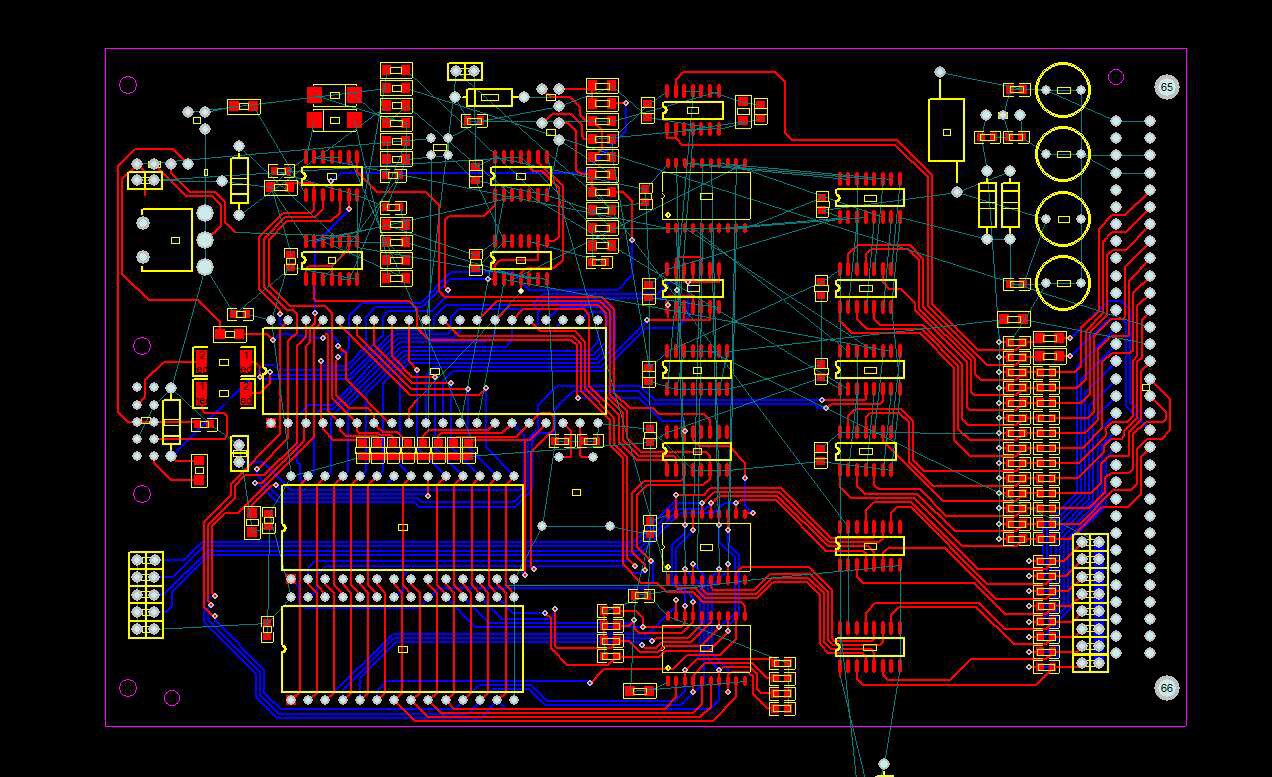Select the two-by-five pin header at lower left
1272x777 pixels.
[146, 595]
